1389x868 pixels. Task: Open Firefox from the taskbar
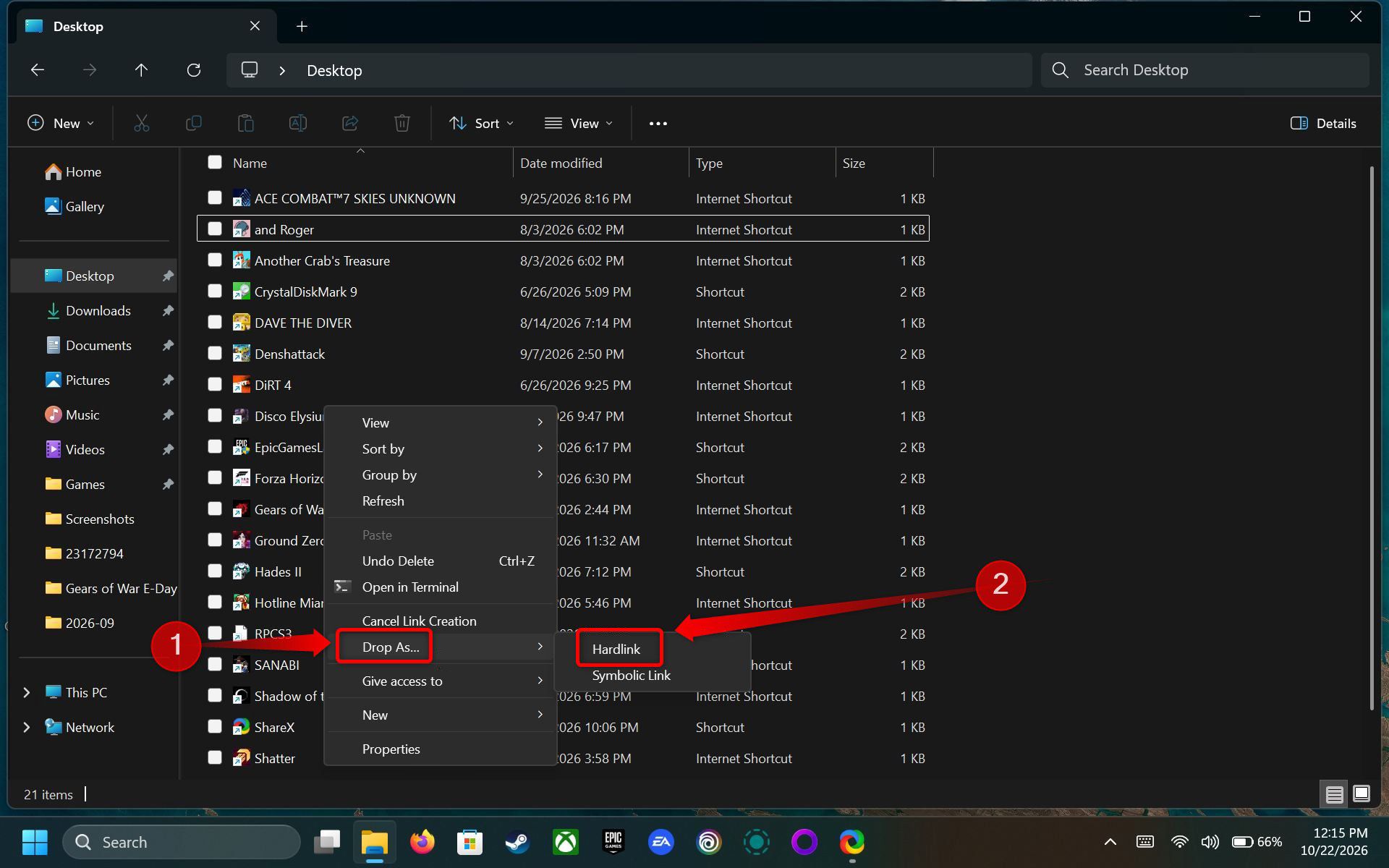422,842
